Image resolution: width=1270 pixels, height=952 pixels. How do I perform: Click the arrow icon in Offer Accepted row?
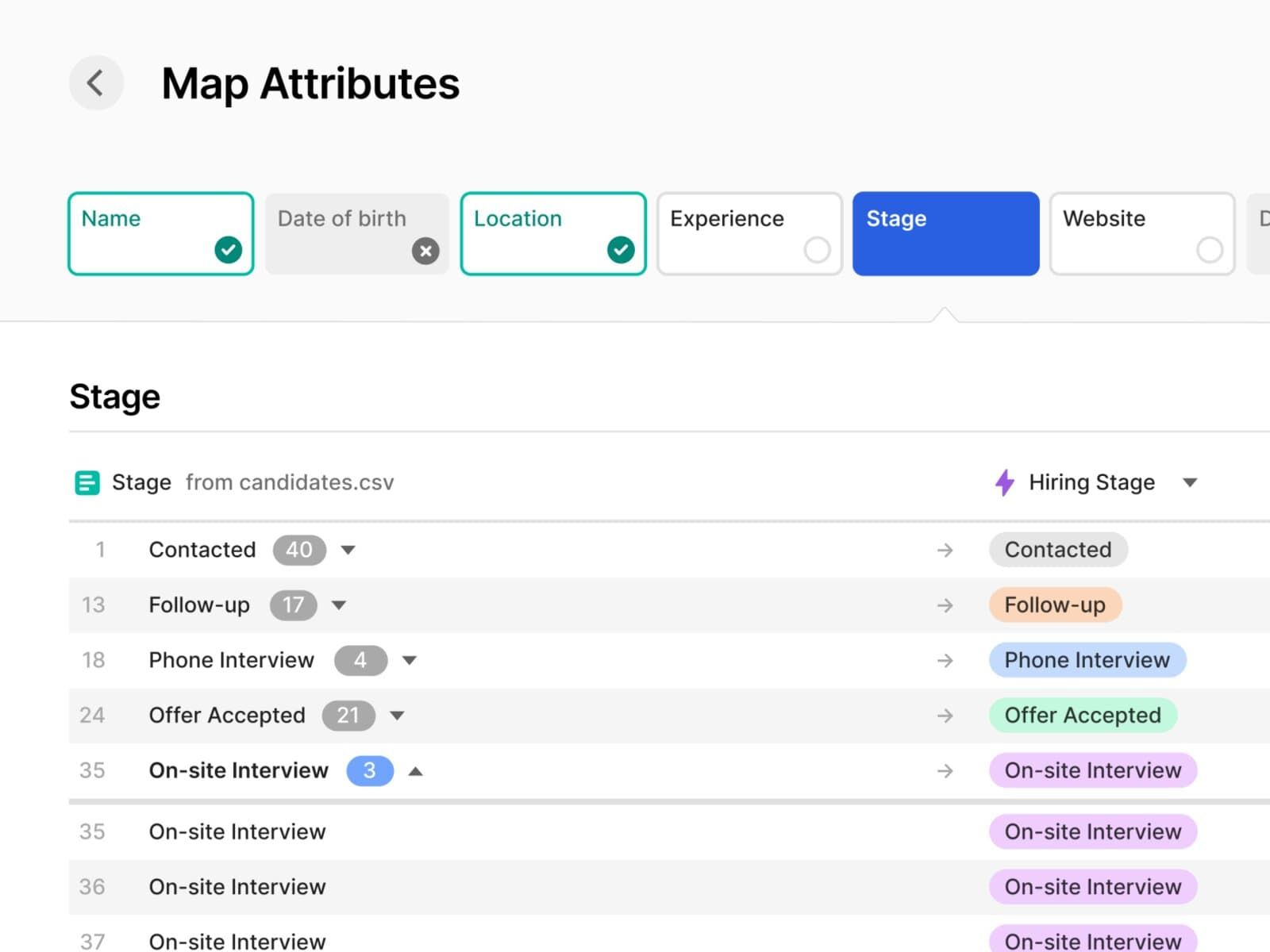point(945,716)
